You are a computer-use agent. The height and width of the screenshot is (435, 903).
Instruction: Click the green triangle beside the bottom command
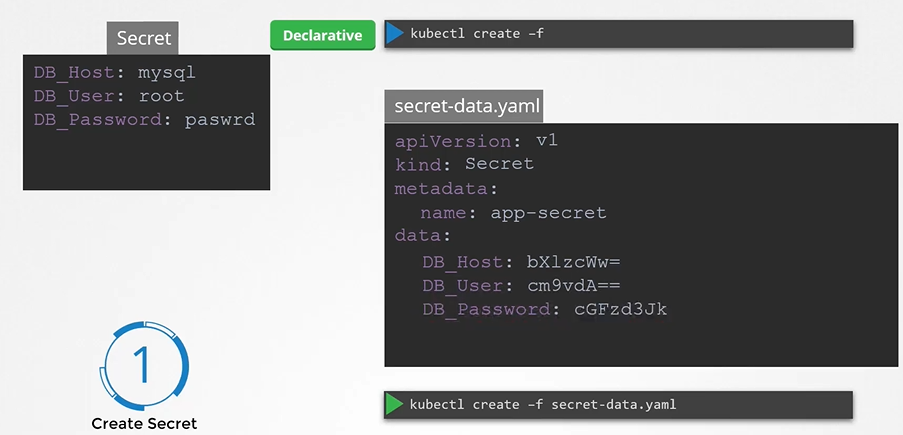point(395,404)
